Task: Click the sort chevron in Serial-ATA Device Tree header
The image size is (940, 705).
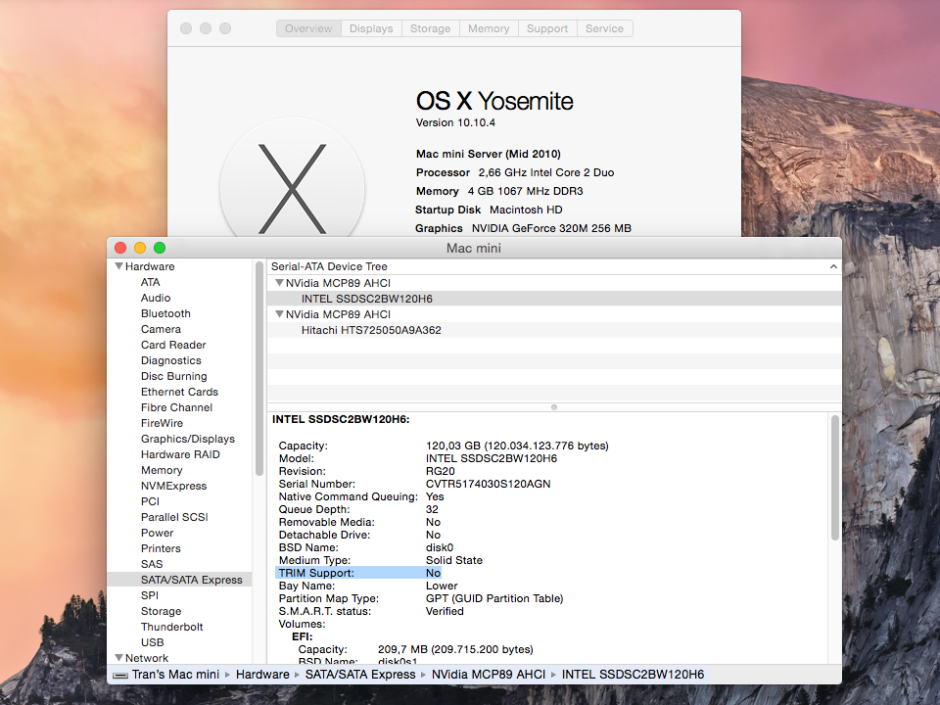Action: pos(833,266)
